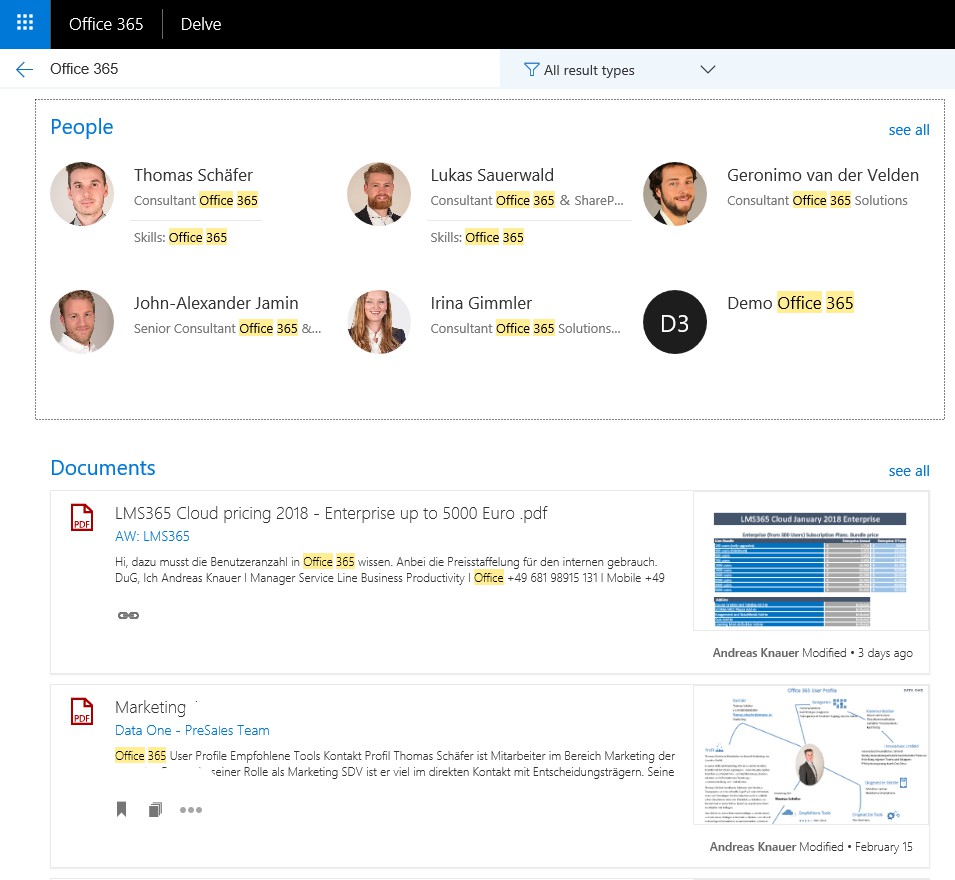Click Office 365 in the top header

click(x=106, y=24)
